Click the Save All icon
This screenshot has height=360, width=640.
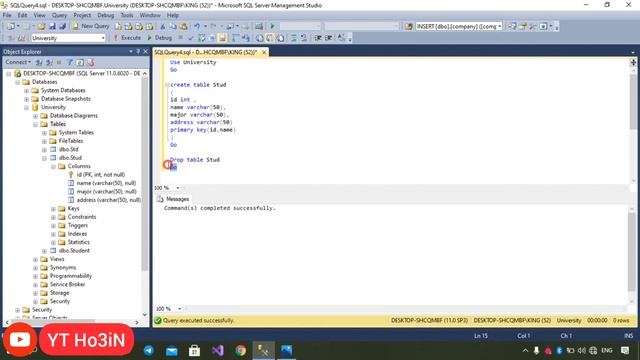pos(62,27)
